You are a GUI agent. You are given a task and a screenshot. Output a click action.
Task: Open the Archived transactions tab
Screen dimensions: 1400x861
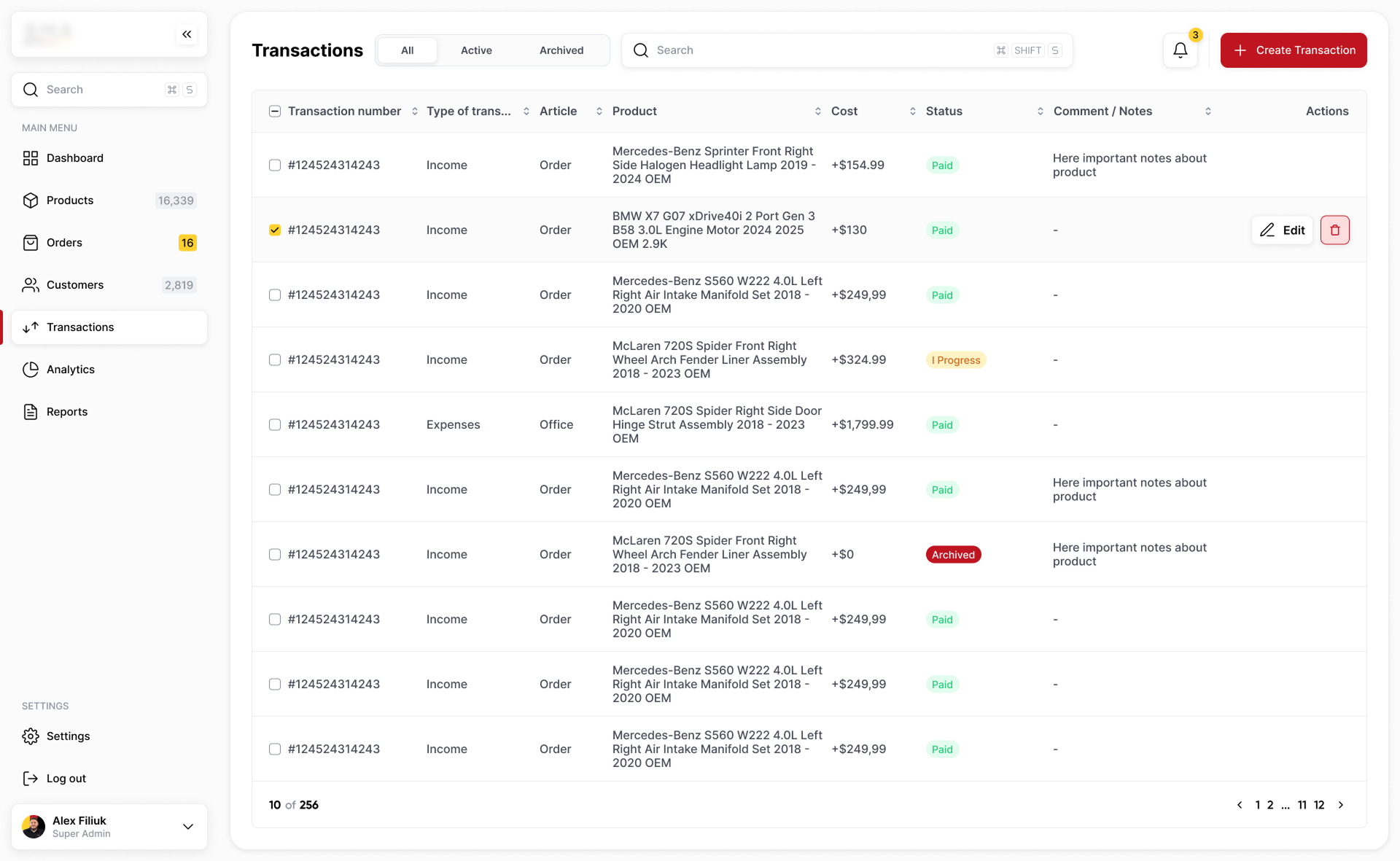[x=561, y=50]
